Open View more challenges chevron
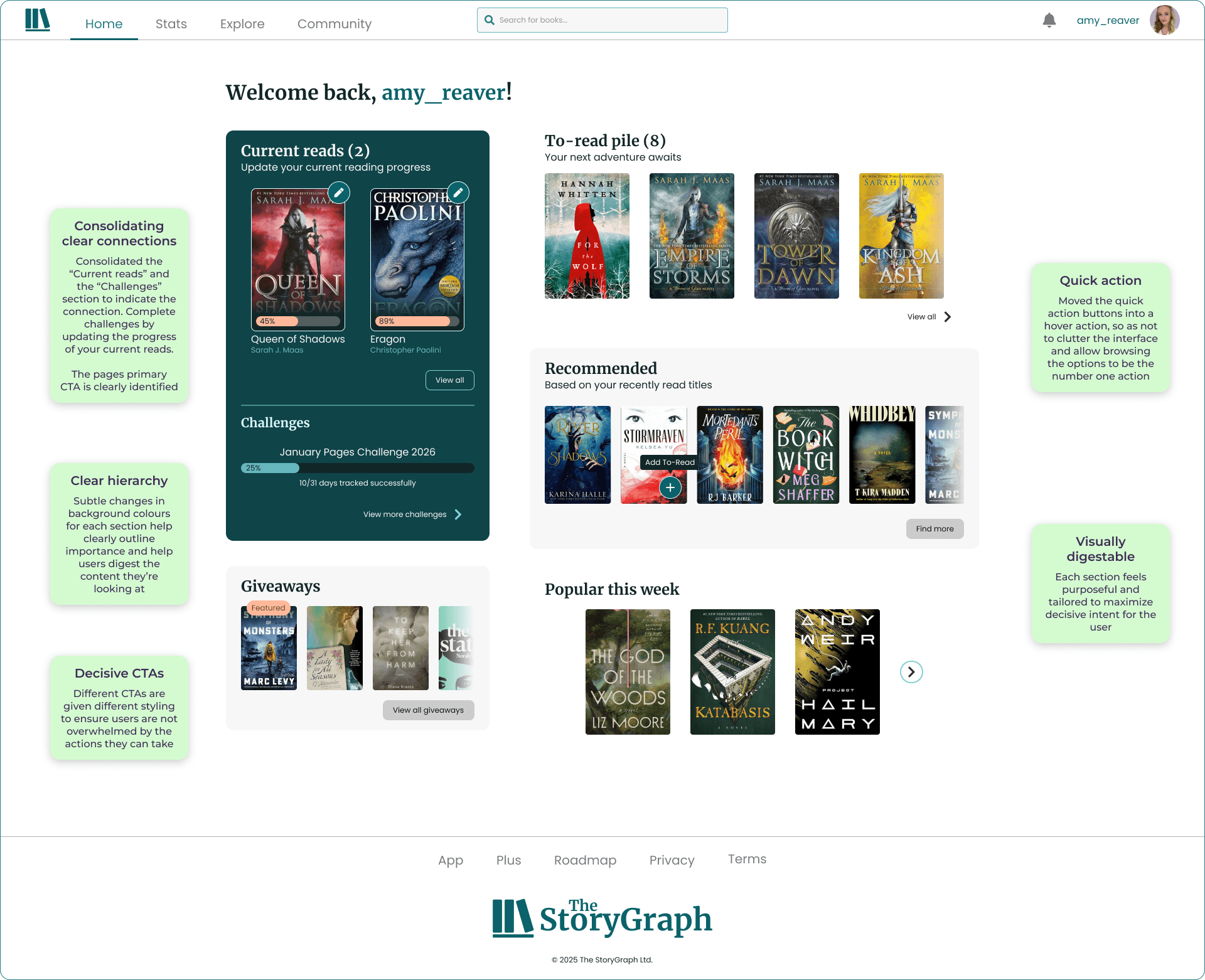 pyautogui.click(x=458, y=514)
